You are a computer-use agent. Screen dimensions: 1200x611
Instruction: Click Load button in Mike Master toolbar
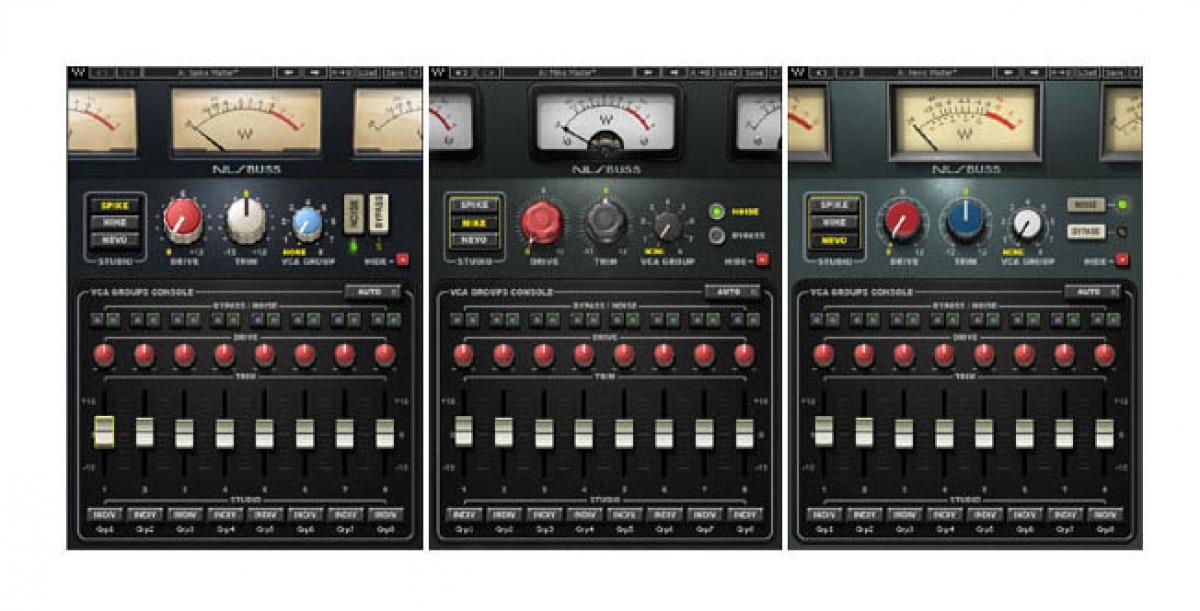(729, 73)
